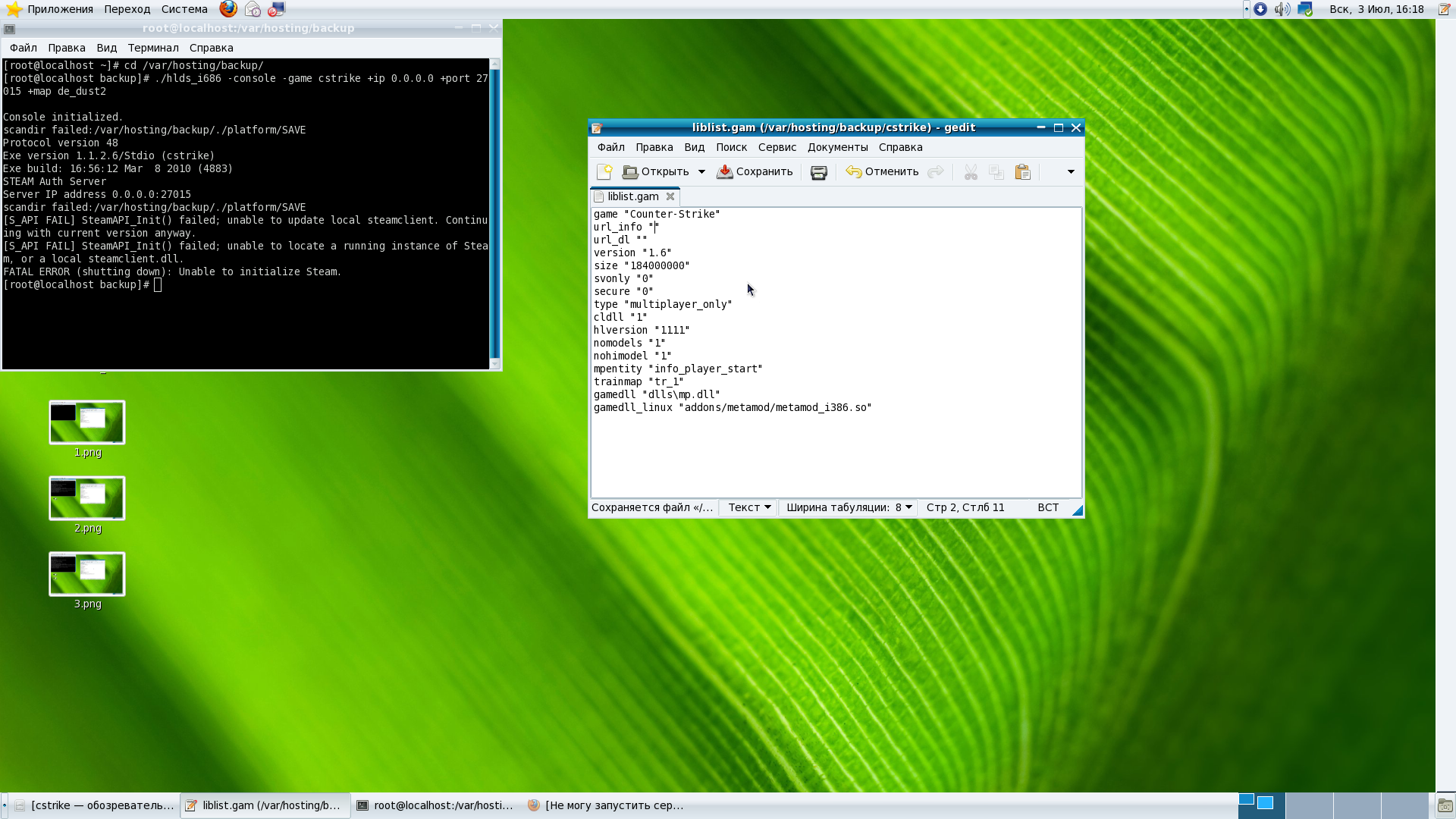Launch Firefox from the top panel

[x=228, y=9]
